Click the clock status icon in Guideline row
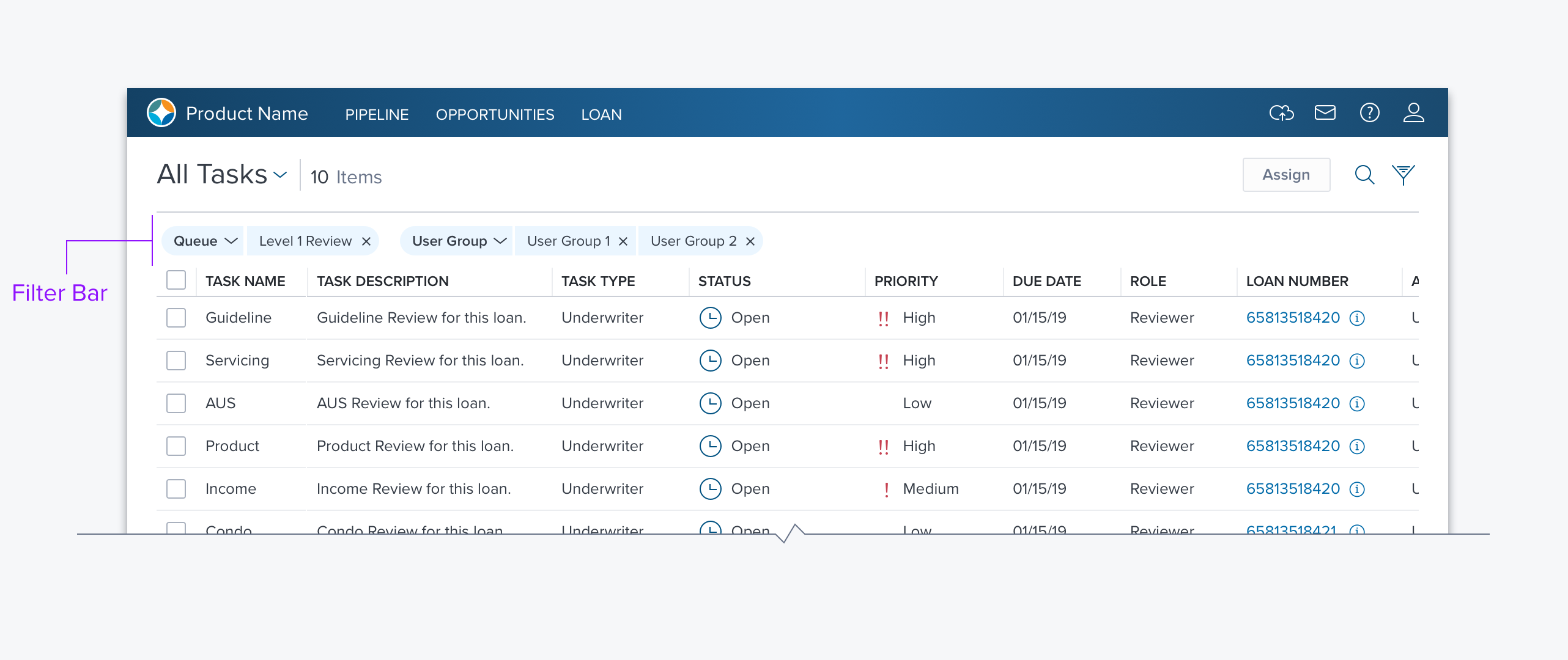This screenshot has width=1568, height=660. tap(711, 318)
